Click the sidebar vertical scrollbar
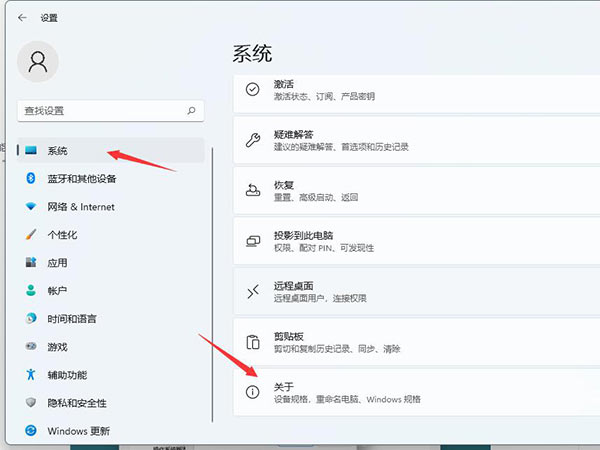The image size is (600, 450). [212, 300]
